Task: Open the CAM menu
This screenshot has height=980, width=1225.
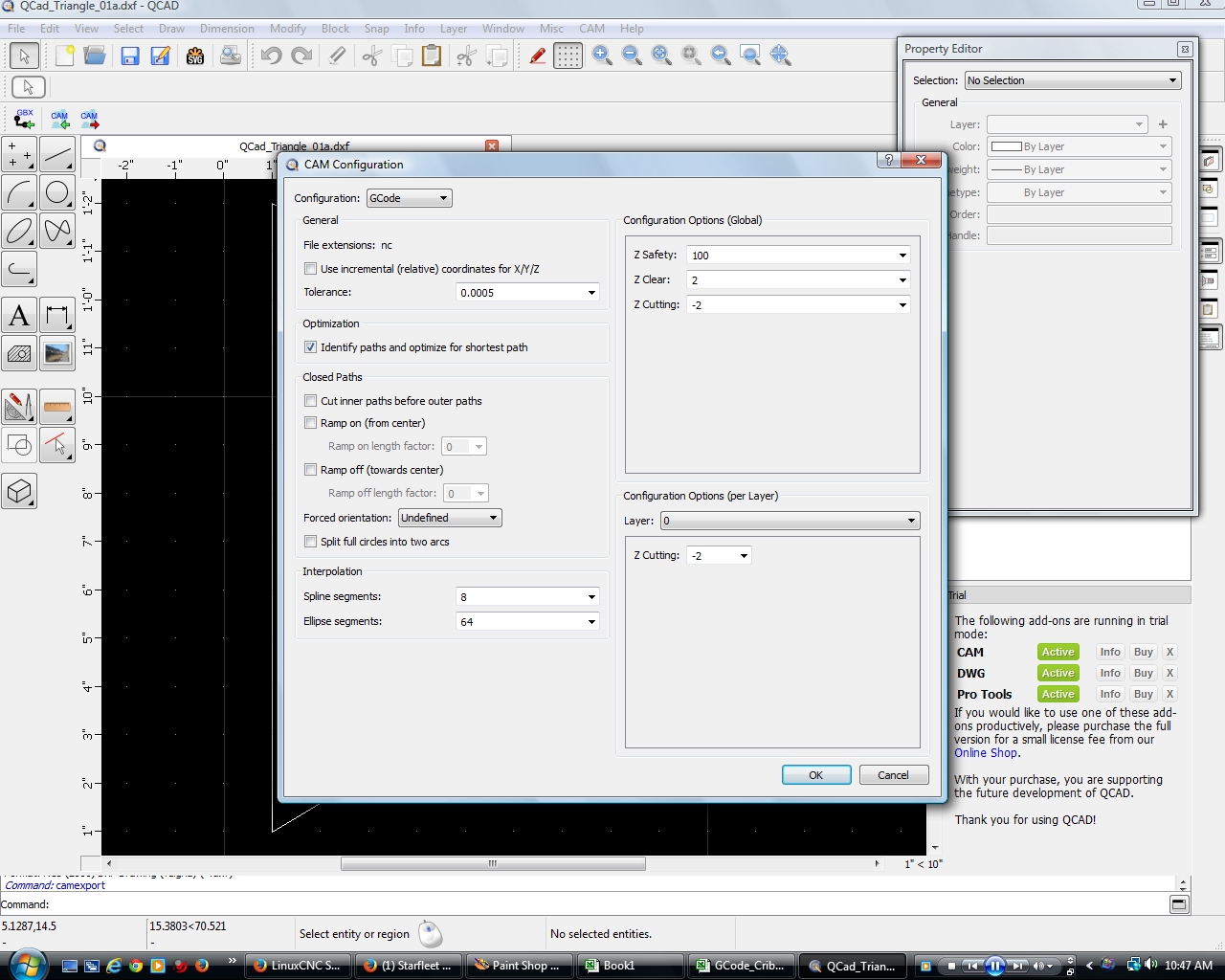Action: point(591,29)
